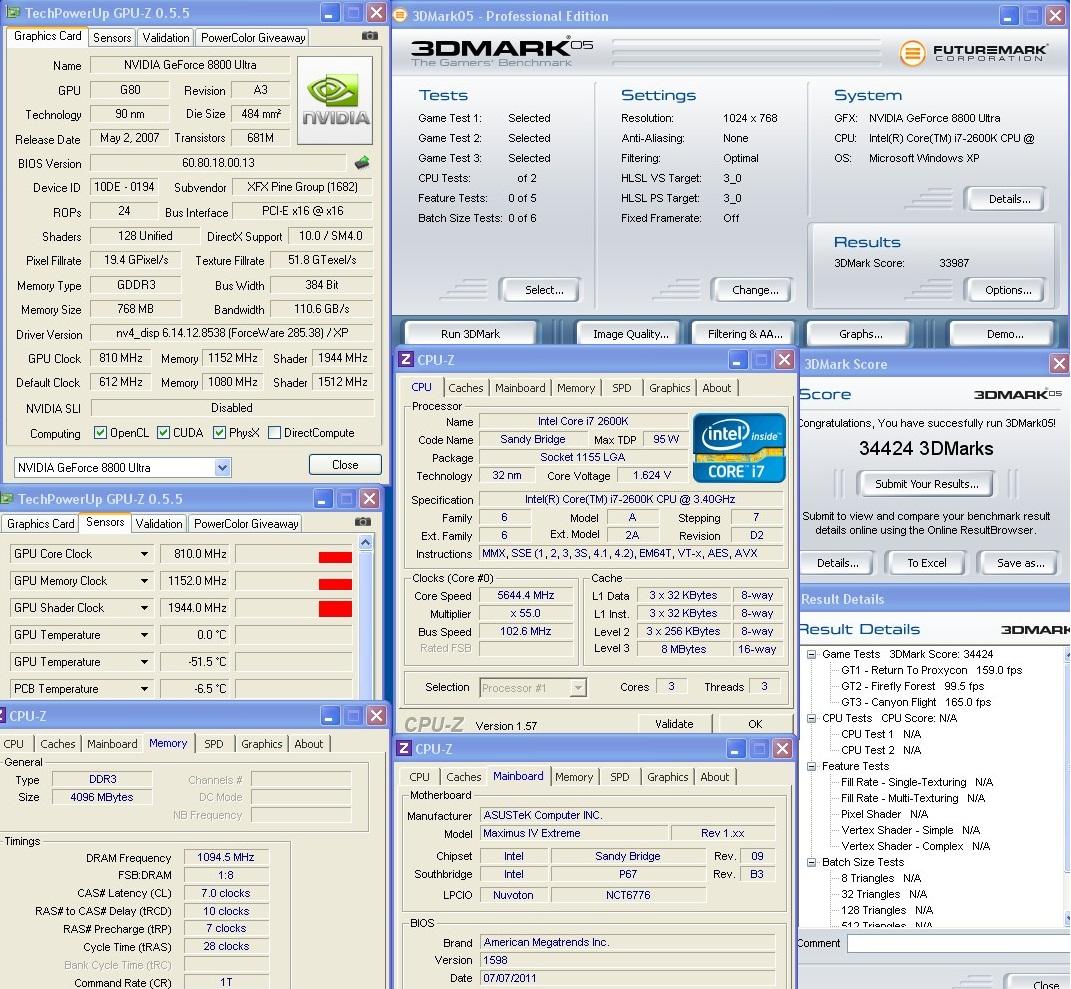Click the red GPU Memory Clock sensor graph bar
The width and height of the screenshot is (1071, 989).
click(x=335, y=584)
